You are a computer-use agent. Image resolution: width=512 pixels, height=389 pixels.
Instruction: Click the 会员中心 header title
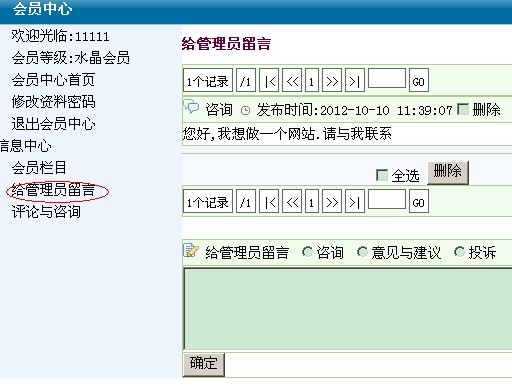[x=42, y=9]
